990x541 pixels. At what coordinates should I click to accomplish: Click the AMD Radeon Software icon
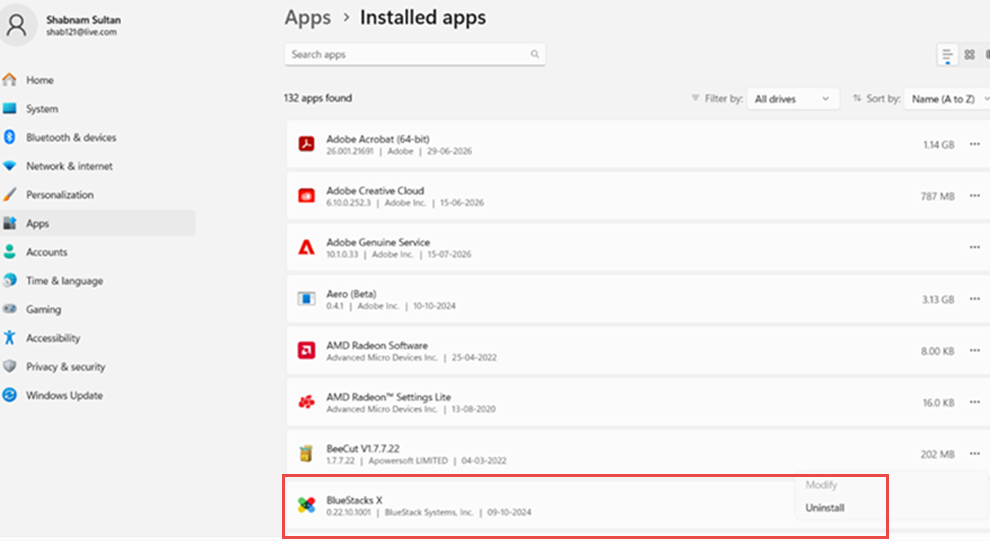tap(306, 350)
